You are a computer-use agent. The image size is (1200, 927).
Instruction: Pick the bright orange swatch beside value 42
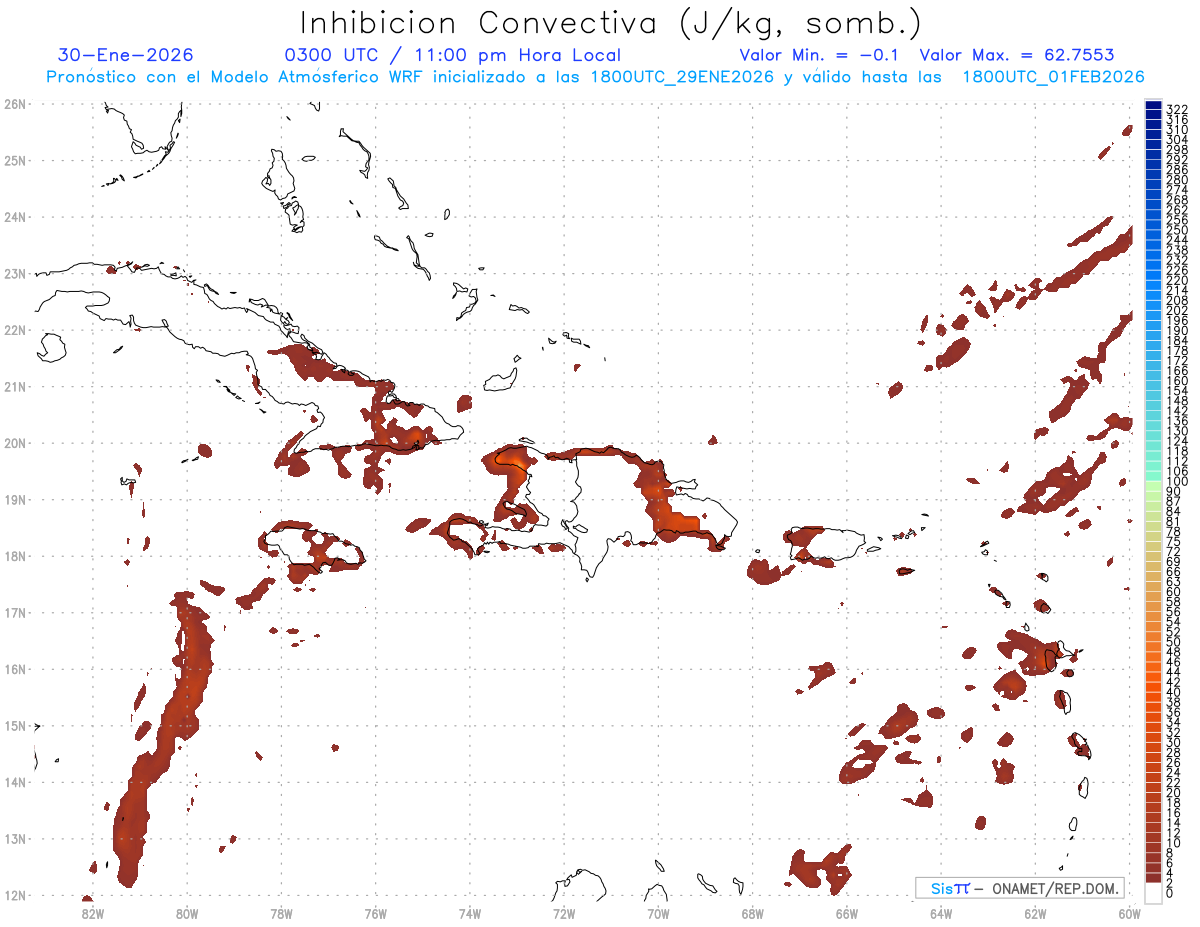click(1153, 676)
